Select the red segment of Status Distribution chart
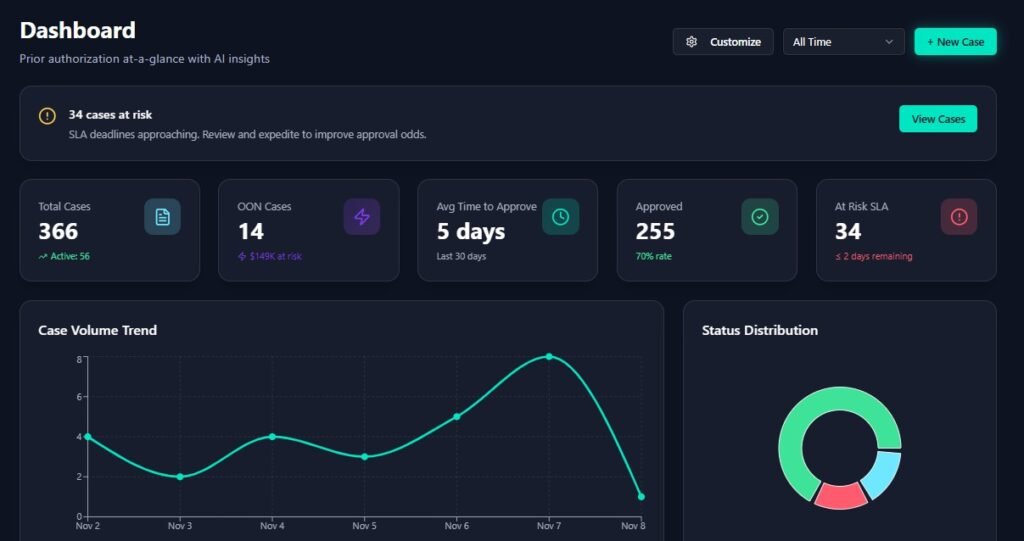The height and width of the screenshot is (541, 1024). tap(840, 496)
